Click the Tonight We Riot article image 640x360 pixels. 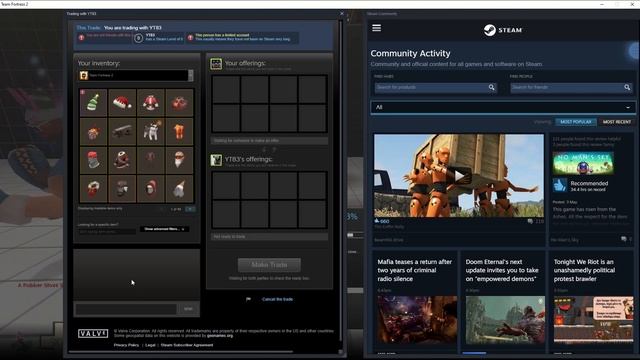tap(593, 320)
